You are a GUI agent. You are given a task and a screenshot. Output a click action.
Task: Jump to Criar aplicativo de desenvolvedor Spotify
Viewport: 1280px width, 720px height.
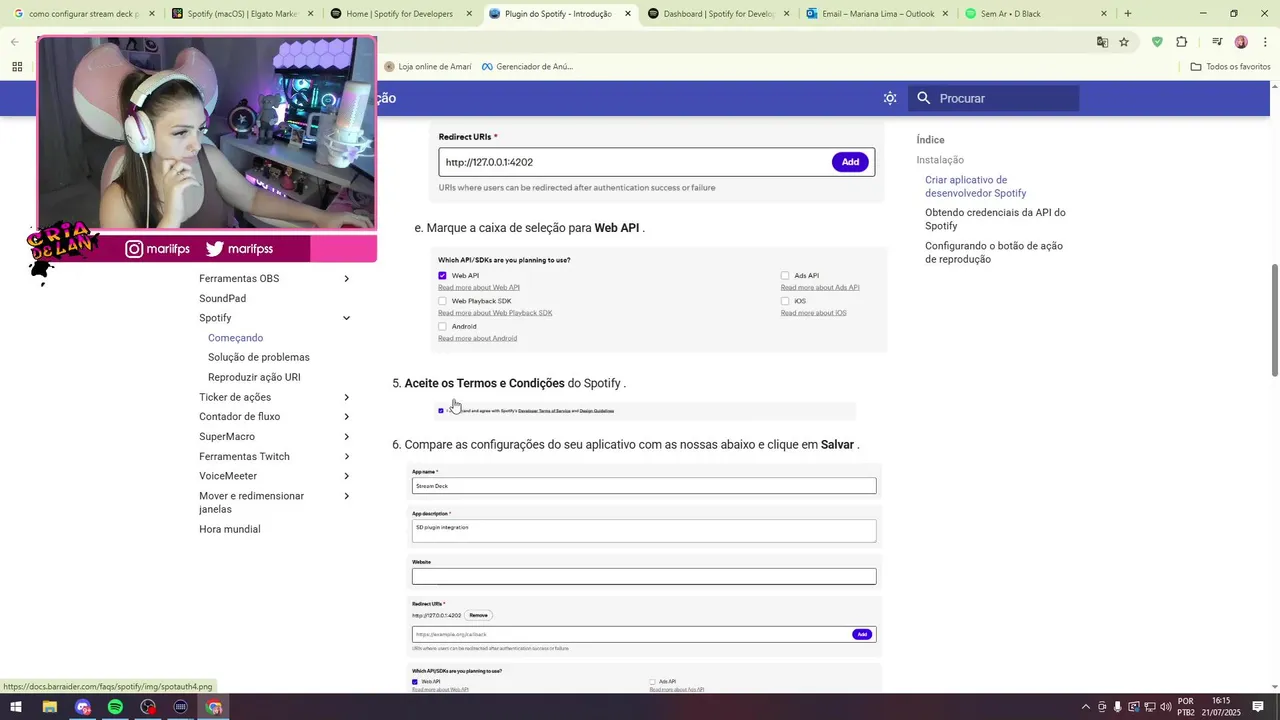(x=975, y=186)
